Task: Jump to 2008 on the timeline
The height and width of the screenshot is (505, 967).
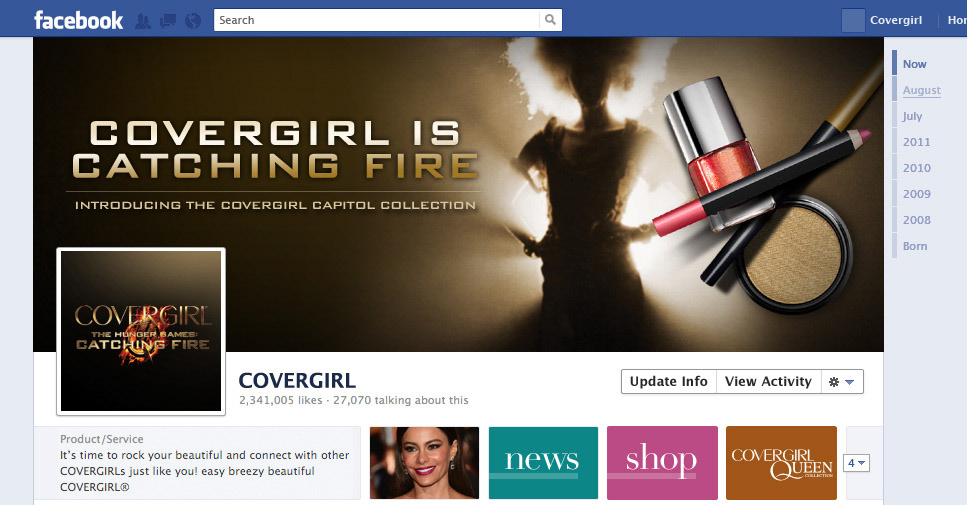Action: click(x=916, y=220)
